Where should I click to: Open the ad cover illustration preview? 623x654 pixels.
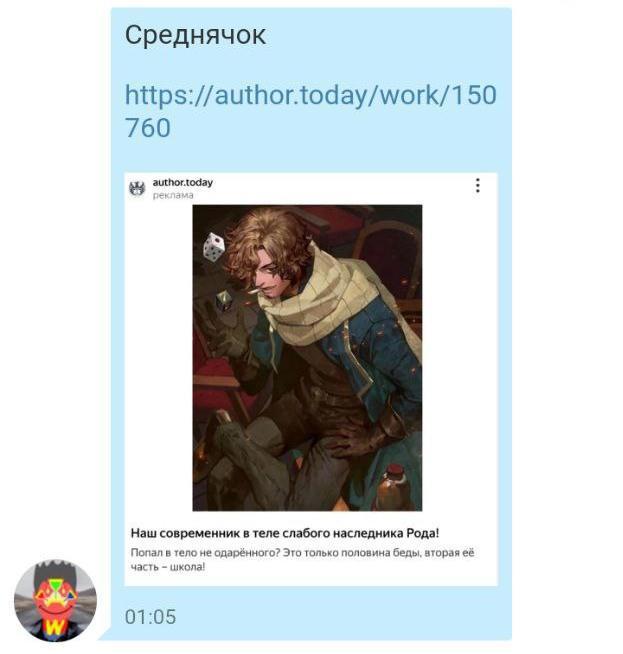pyautogui.click(x=307, y=357)
